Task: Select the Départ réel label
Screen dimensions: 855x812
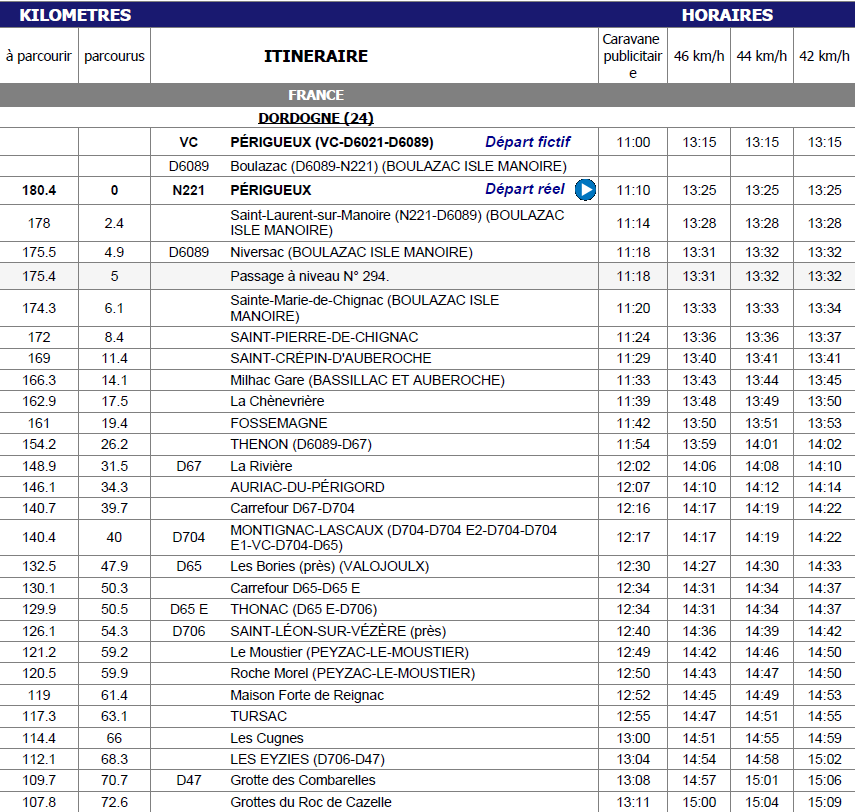Action: 525,189
